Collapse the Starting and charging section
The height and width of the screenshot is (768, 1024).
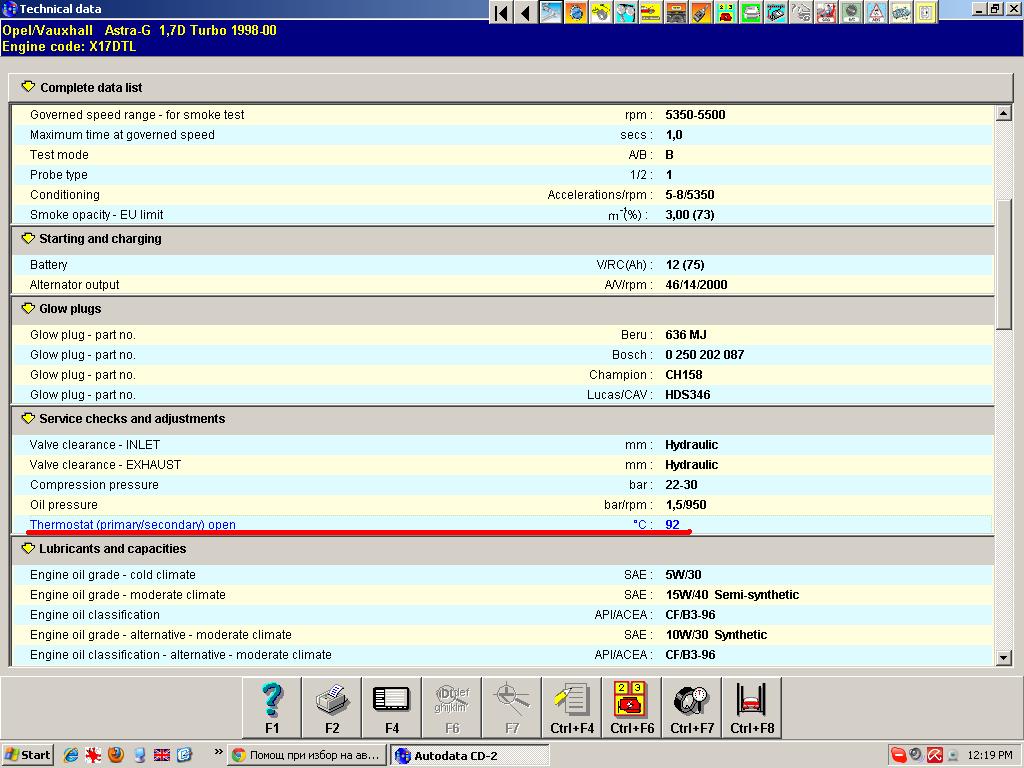click(27, 239)
